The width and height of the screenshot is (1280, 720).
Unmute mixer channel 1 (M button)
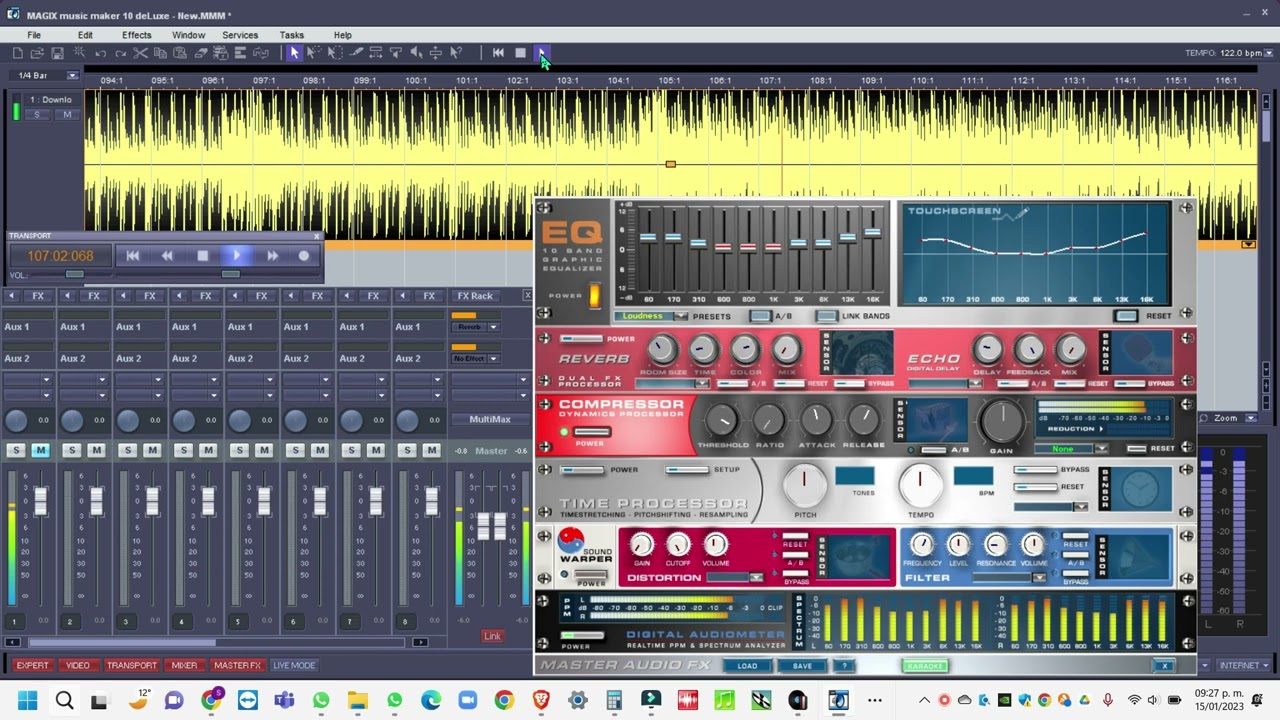pos(40,451)
